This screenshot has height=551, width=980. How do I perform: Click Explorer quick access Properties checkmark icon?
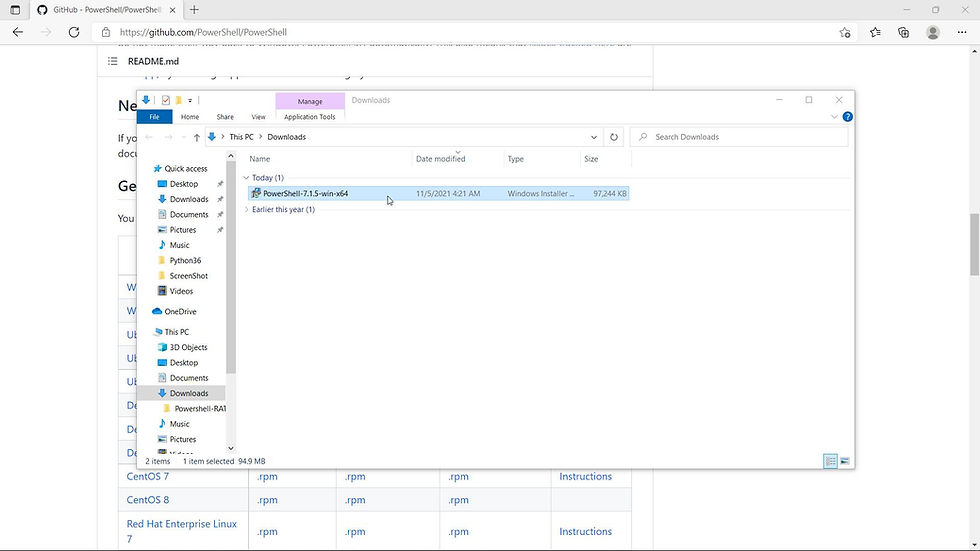[x=166, y=100]
